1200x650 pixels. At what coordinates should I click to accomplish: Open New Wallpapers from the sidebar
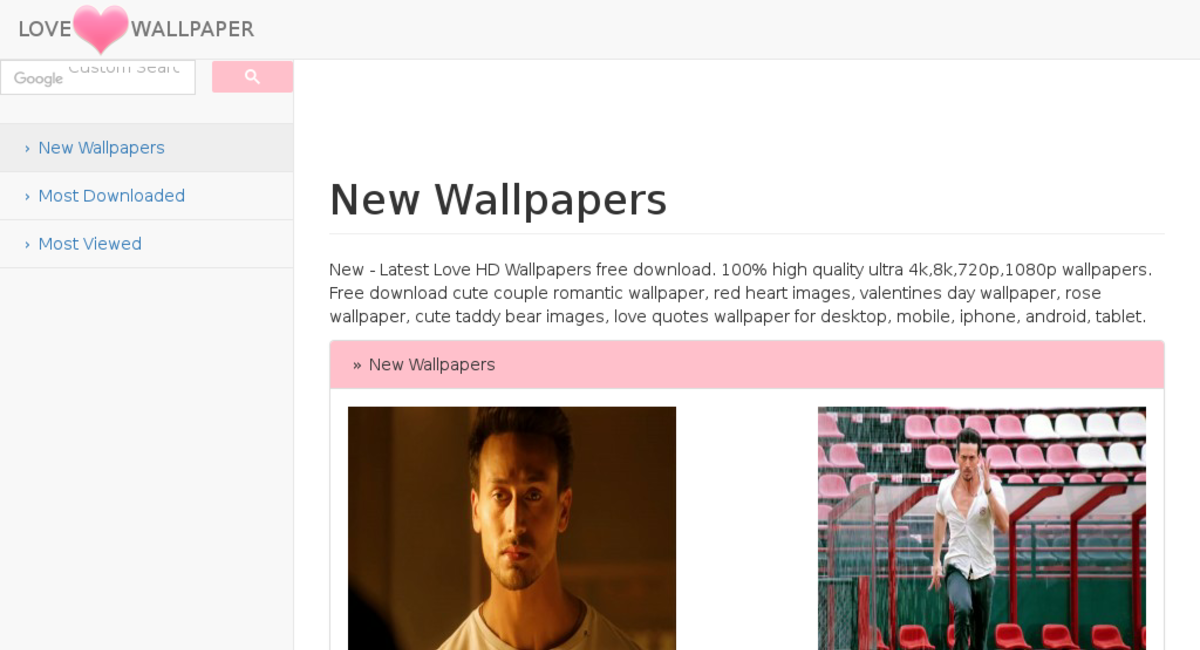coord(101,148)
